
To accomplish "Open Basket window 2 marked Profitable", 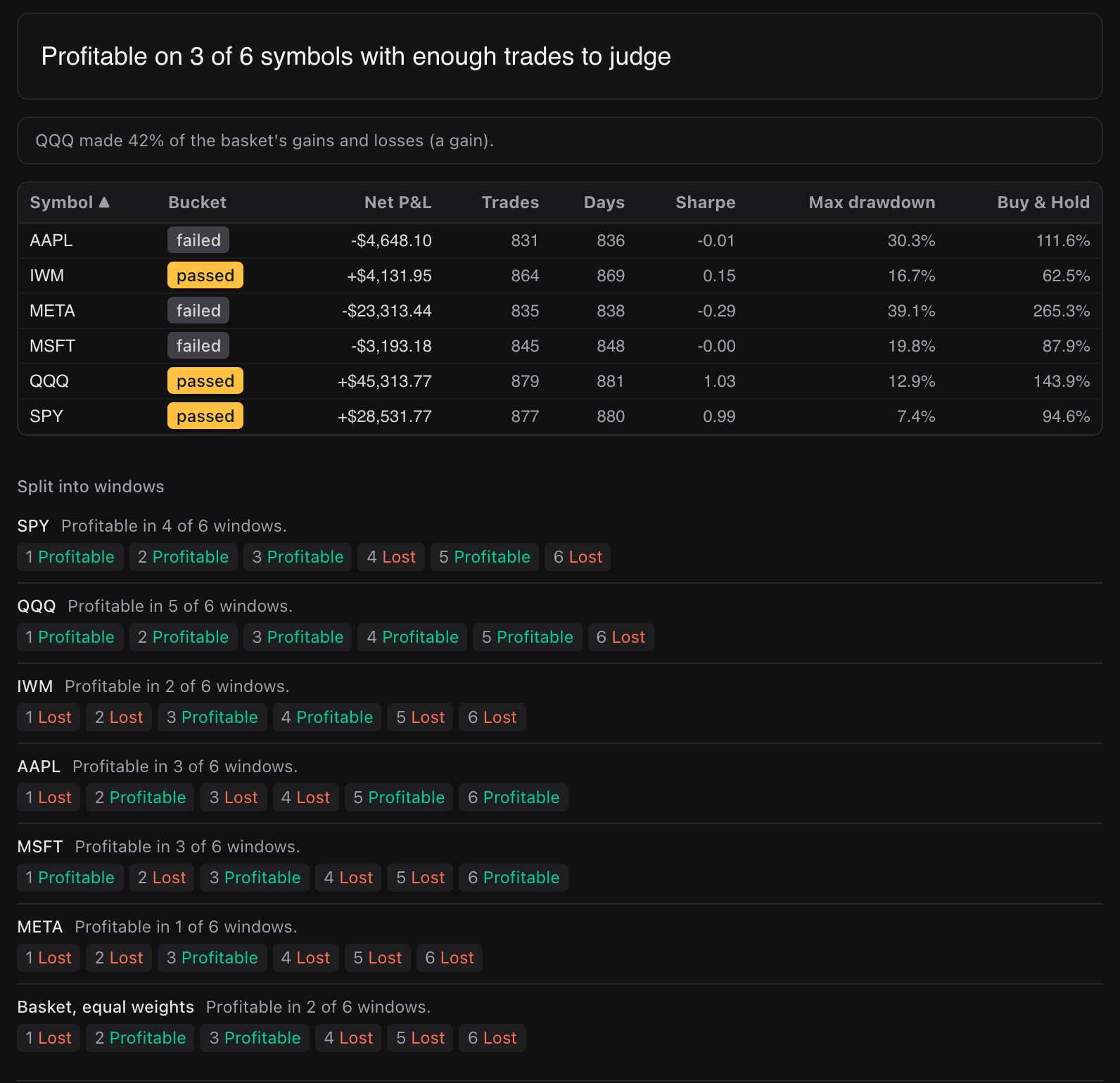I will click(141, 1038).
